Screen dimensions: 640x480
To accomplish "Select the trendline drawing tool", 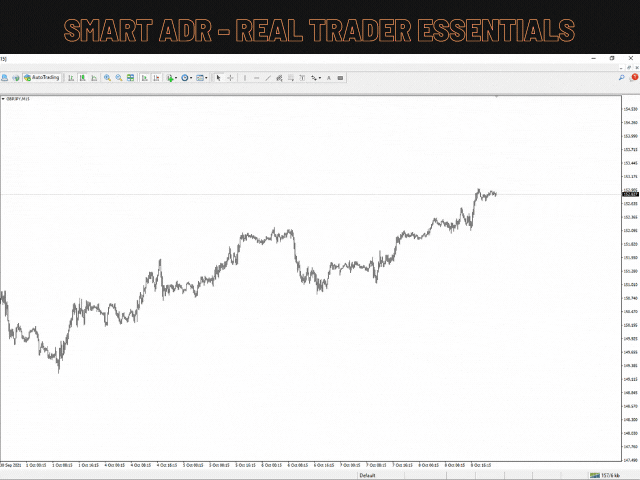I will 268,78.
